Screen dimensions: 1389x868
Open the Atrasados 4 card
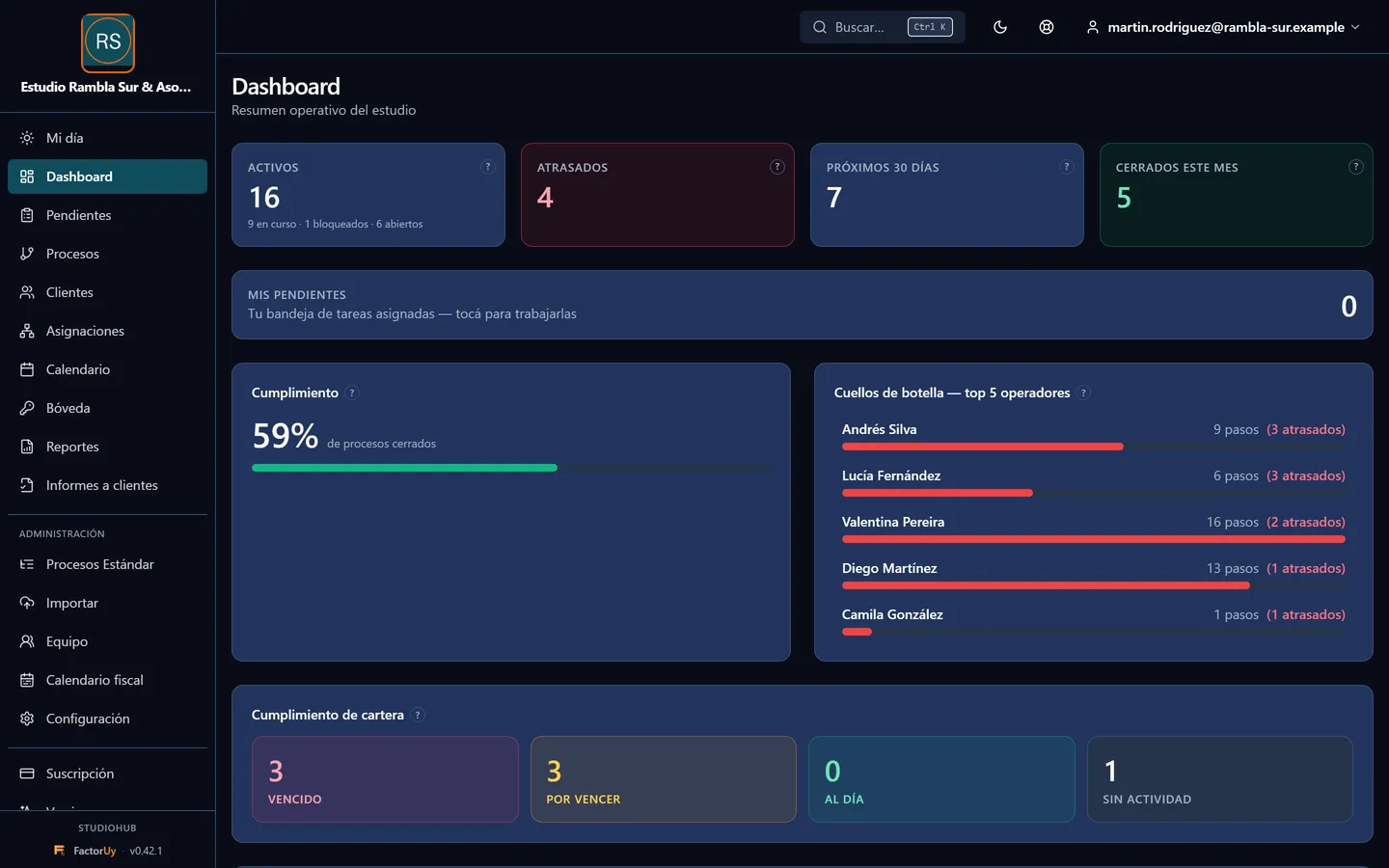point(658,195)
